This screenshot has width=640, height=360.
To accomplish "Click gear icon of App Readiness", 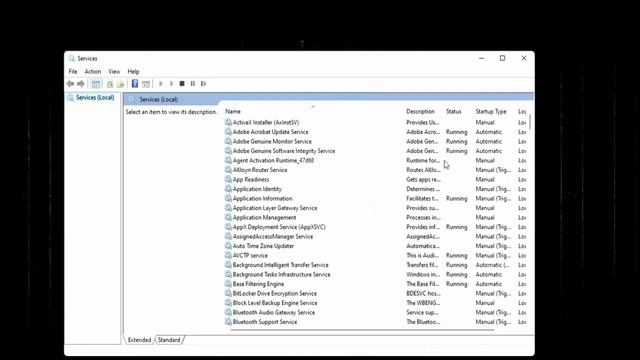I will 228,179.
